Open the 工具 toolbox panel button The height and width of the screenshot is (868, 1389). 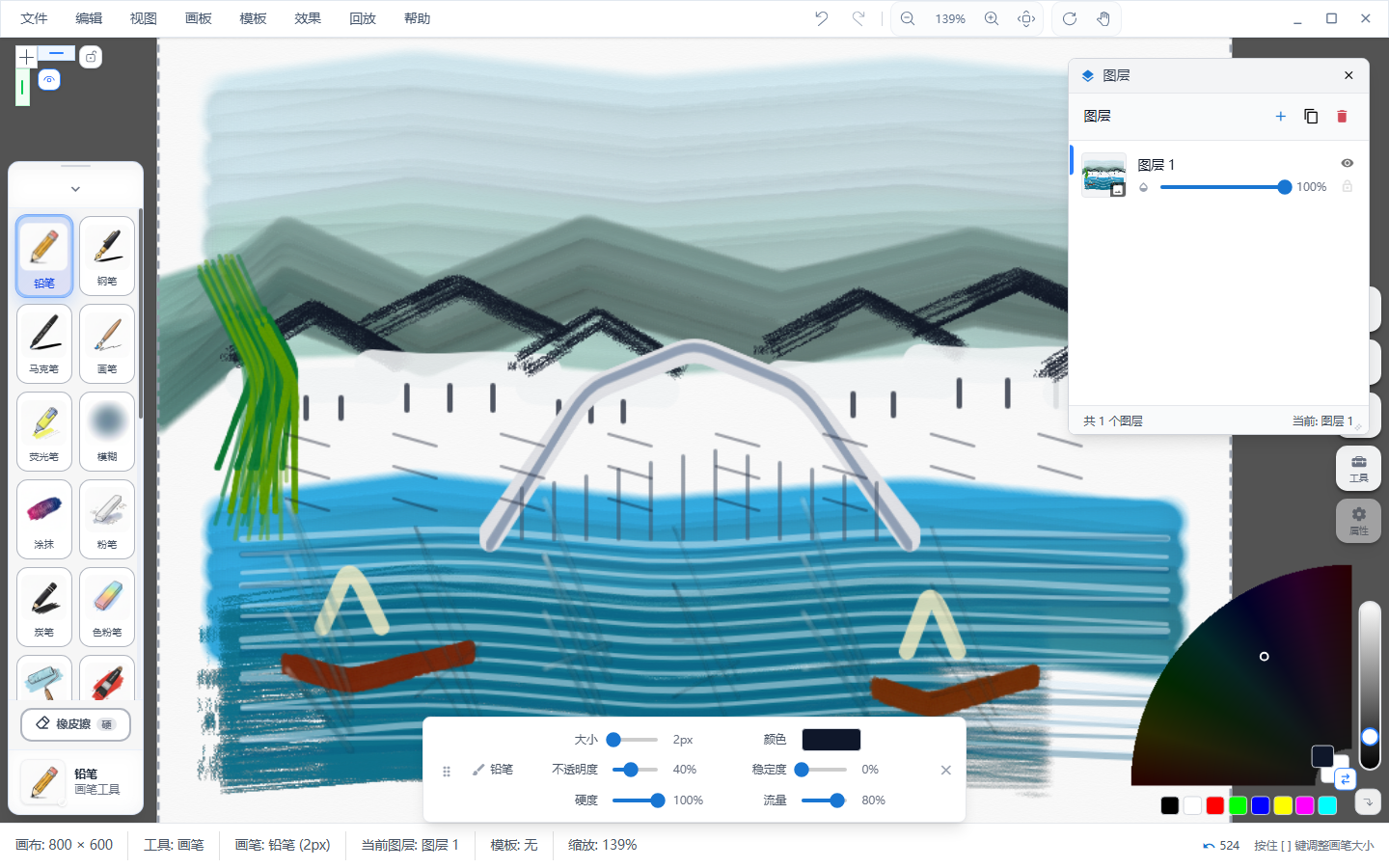[x=1358, y=469]
